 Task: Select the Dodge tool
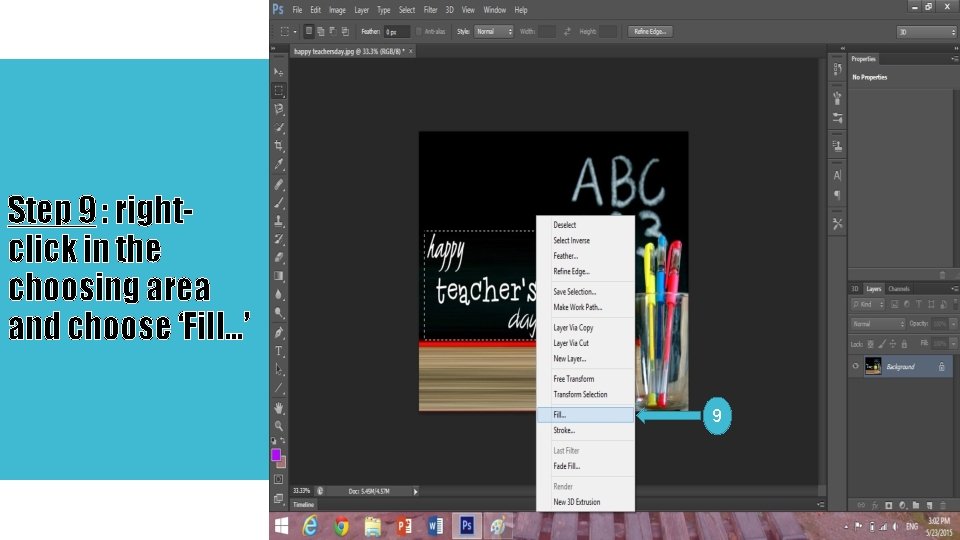(x=279, y=313)
